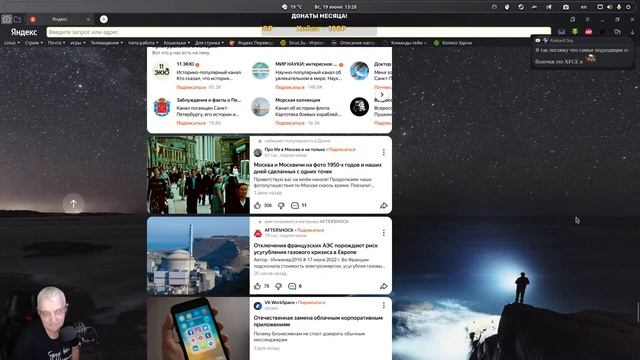Subscribe to the AFTERSHOCK channel
This screenshot has width=640, height=360.
pyautogui.click(x=311, y=230)
